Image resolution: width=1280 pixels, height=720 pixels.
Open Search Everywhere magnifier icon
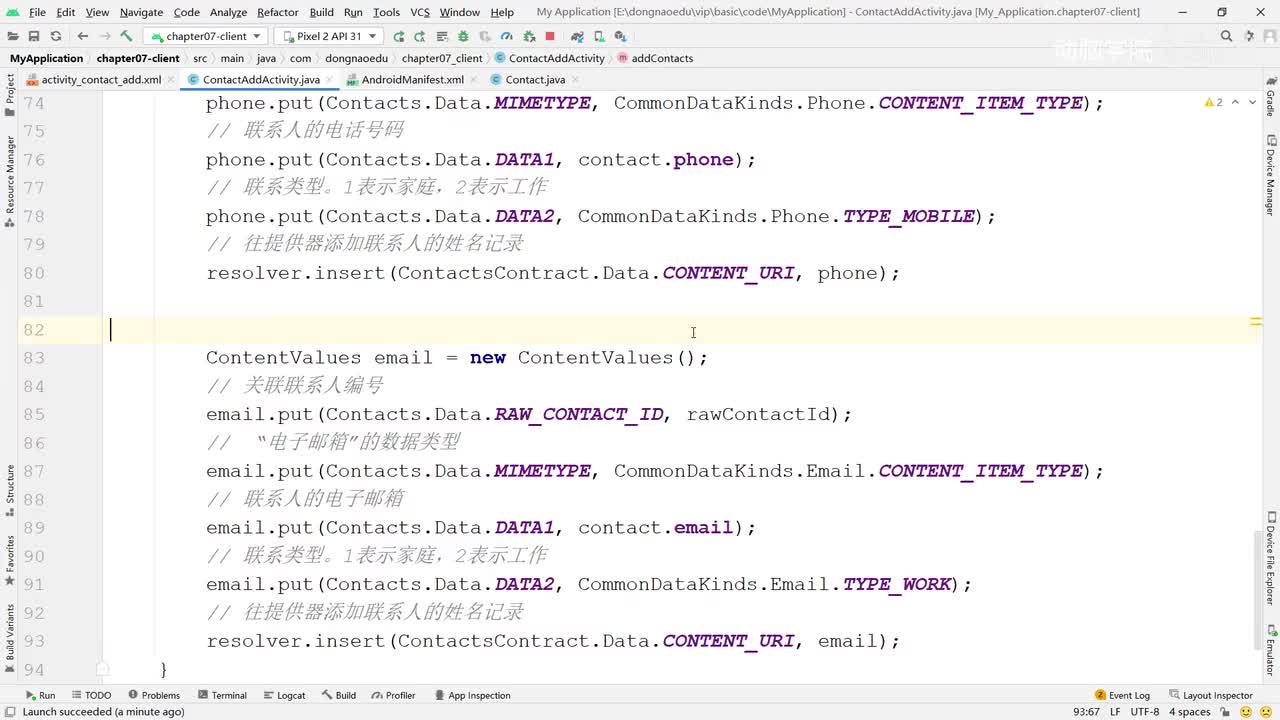point(1226,36)
